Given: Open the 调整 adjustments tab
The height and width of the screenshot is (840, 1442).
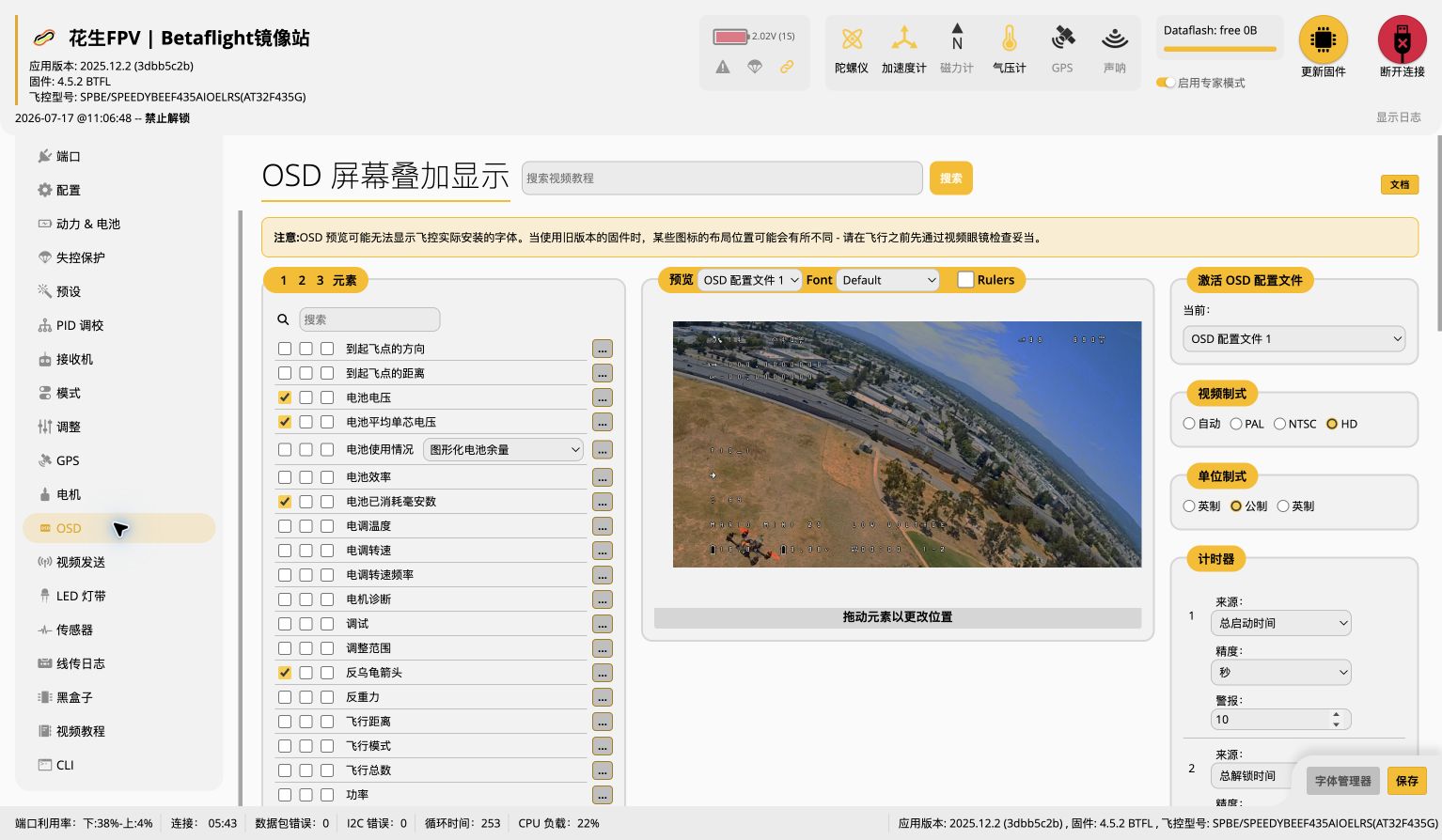Looking at the screenshot, I should coord(119,427).
